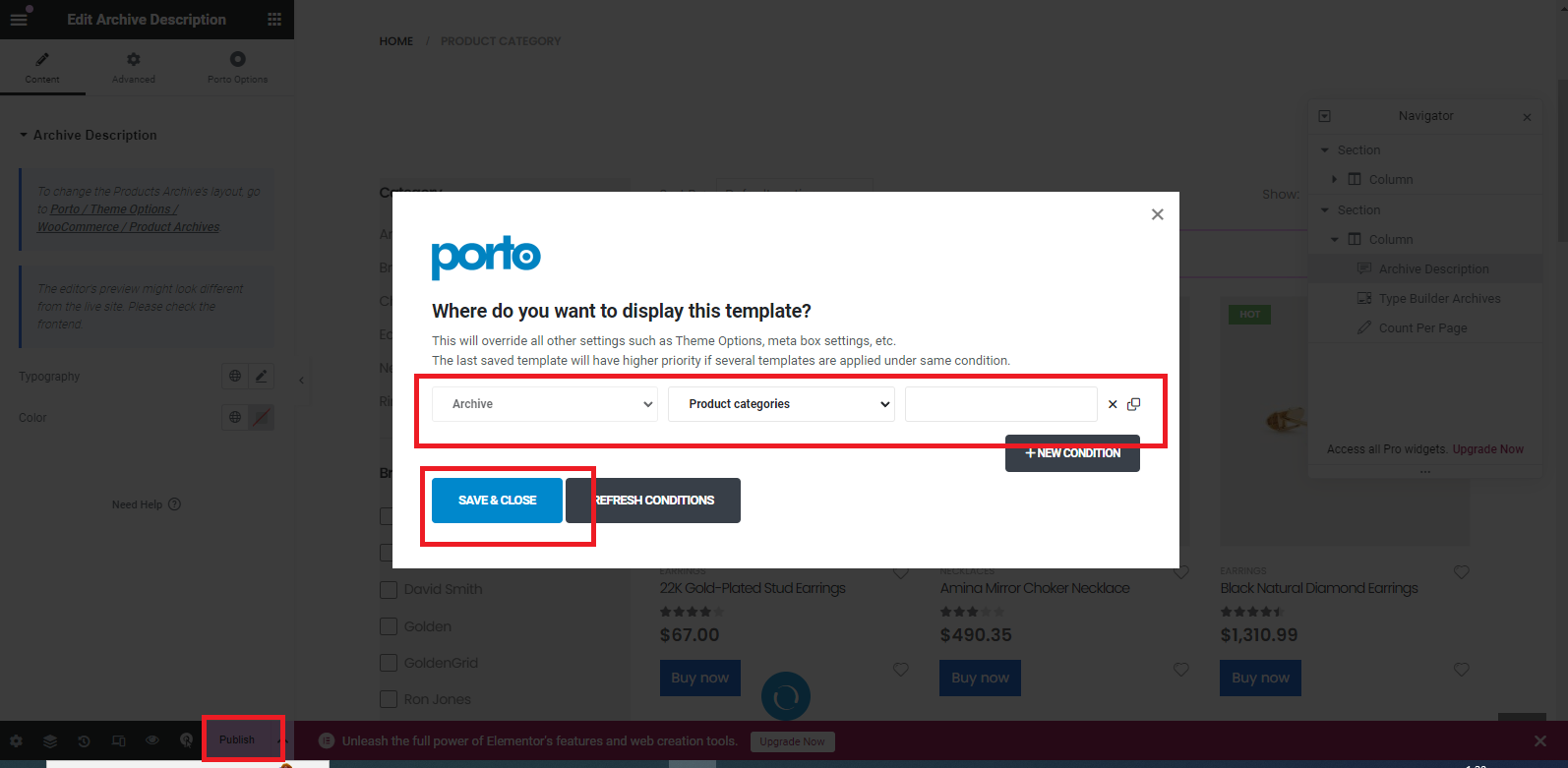Duplicate the condition row with copy icon
Image resolution: width=1568 pixels, height=768 pixels.
(1133, 404)
